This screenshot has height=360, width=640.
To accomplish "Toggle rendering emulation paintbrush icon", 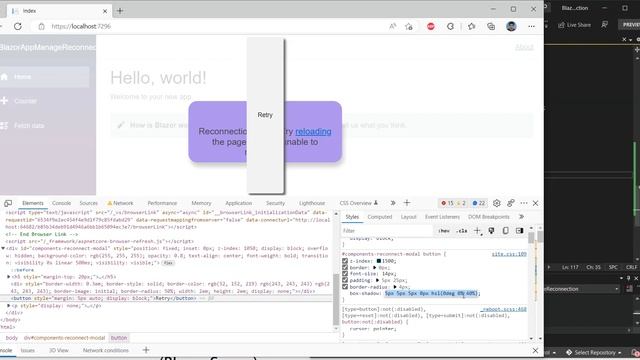I will click(x=491, y=231).
